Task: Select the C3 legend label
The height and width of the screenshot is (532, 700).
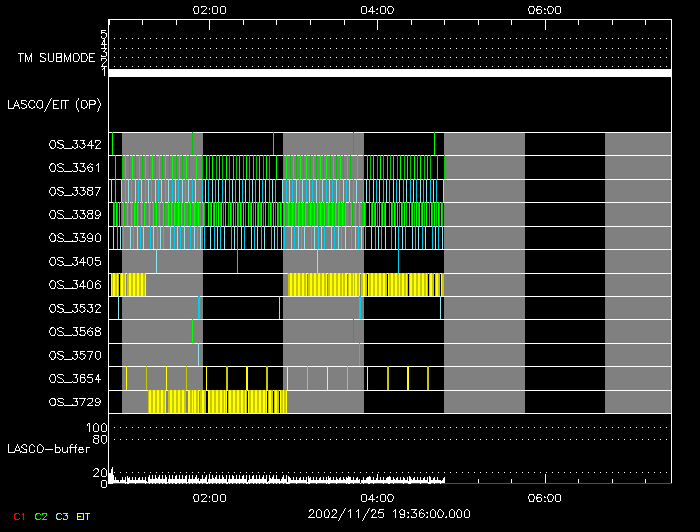Action: tap(62, 516)
